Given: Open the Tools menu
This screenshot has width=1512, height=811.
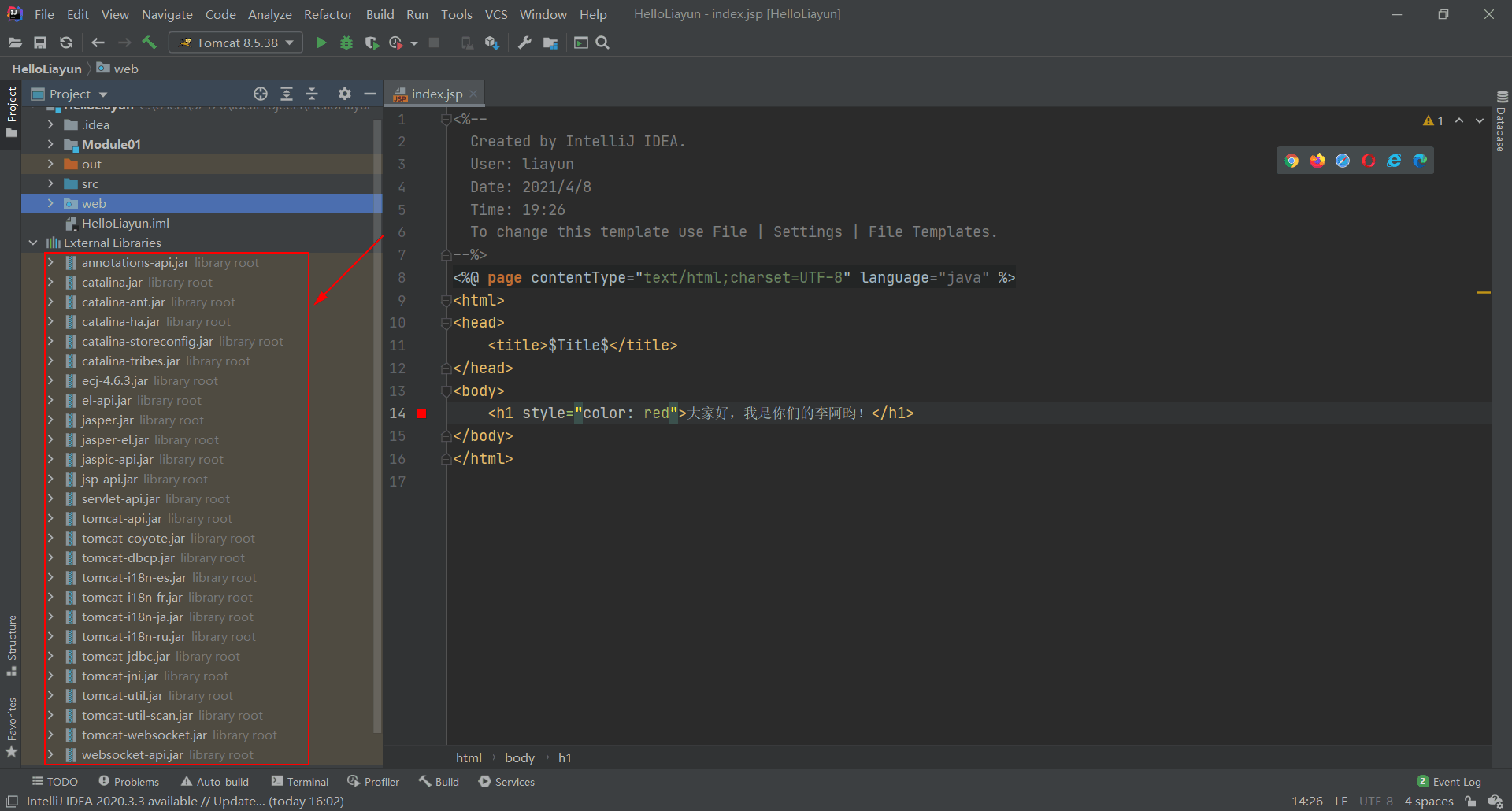Looking at the screenshot, I should click(456, 14).
